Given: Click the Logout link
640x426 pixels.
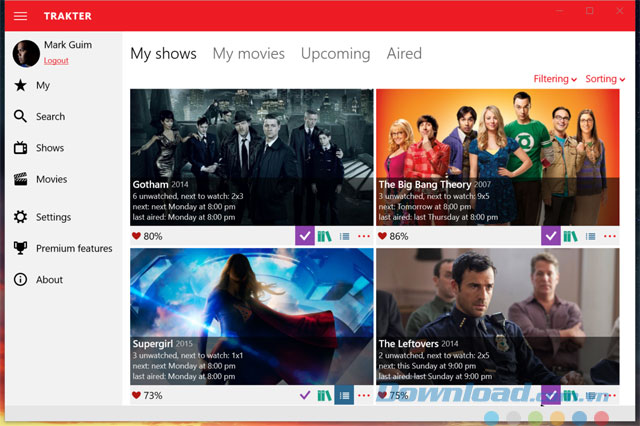Looking at the screenshot, I should pyautogui.click(x=56, y=60).
